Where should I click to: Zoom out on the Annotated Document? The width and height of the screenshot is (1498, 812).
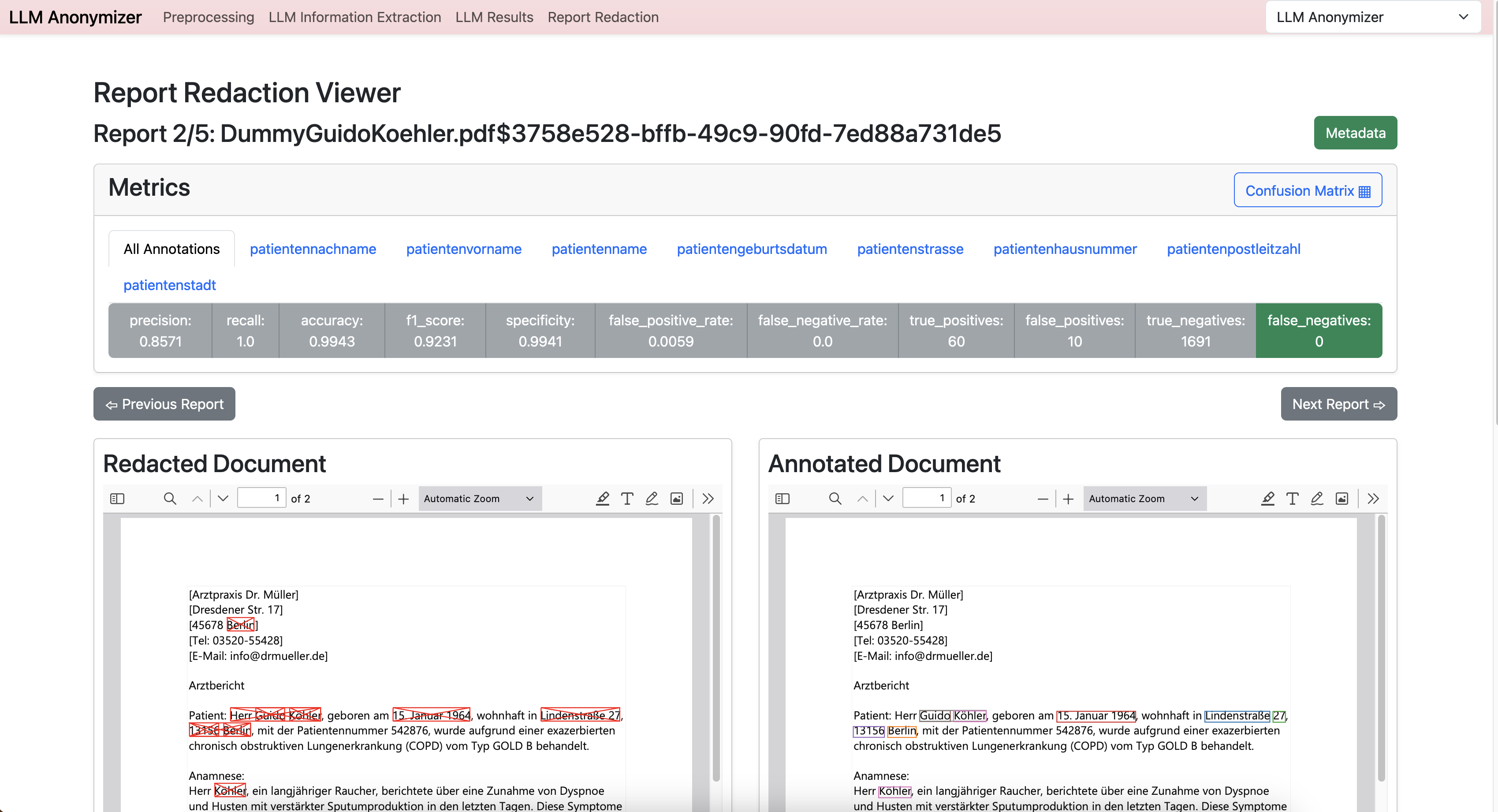(1043, 499)
